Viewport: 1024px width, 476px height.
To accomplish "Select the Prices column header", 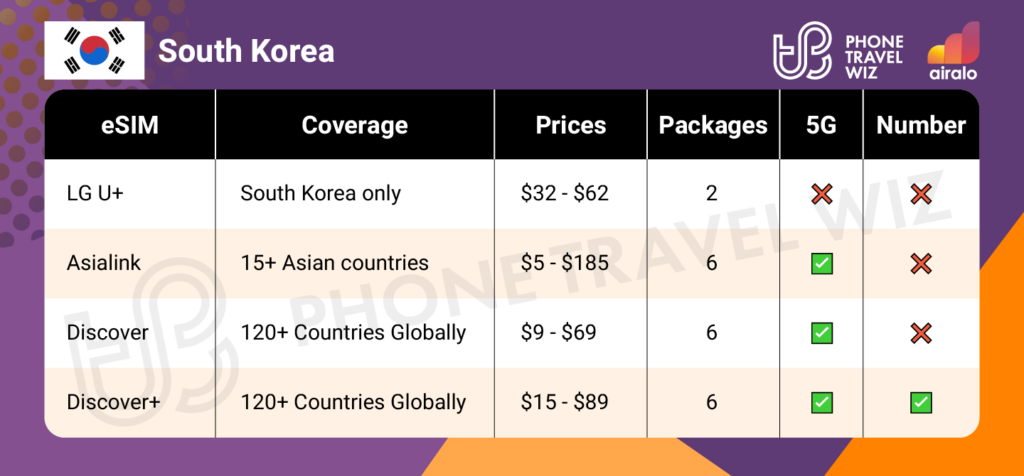I will click(571, 126).
